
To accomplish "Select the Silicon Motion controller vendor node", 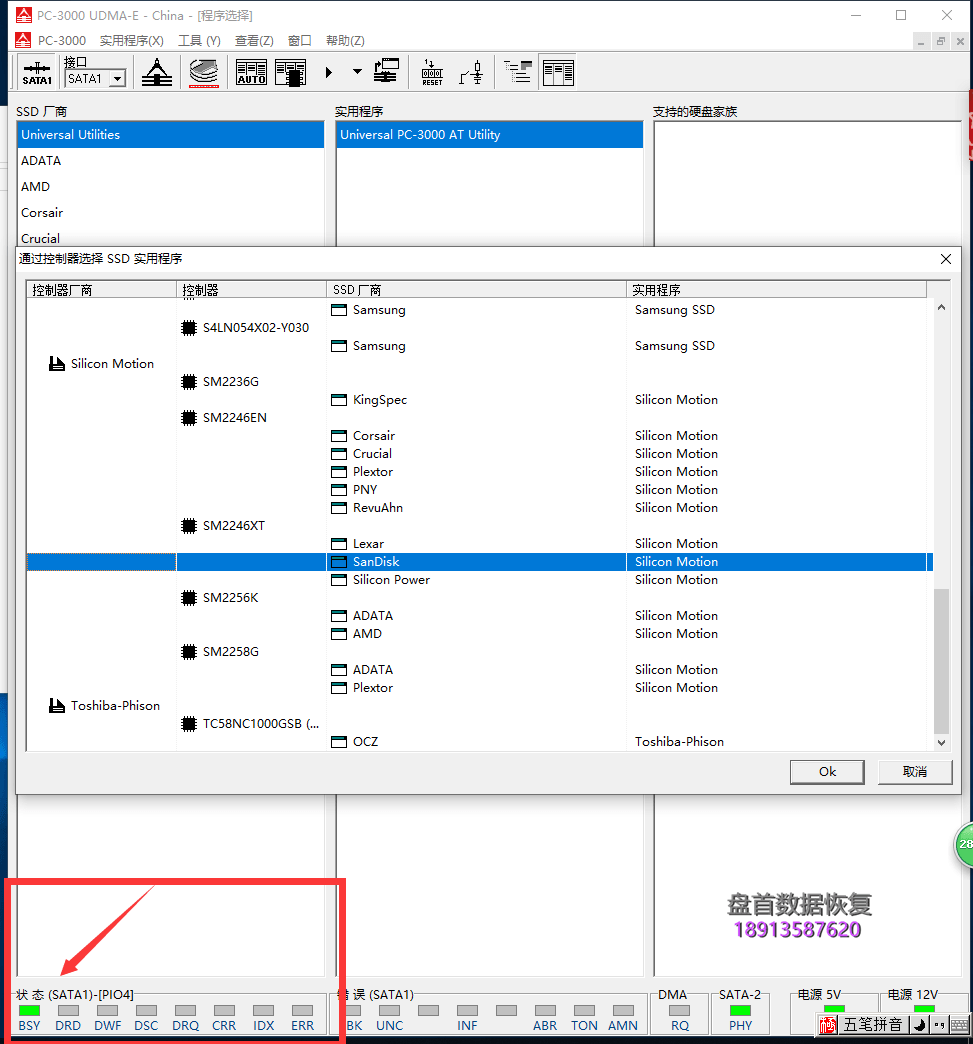I will [101, 364].
